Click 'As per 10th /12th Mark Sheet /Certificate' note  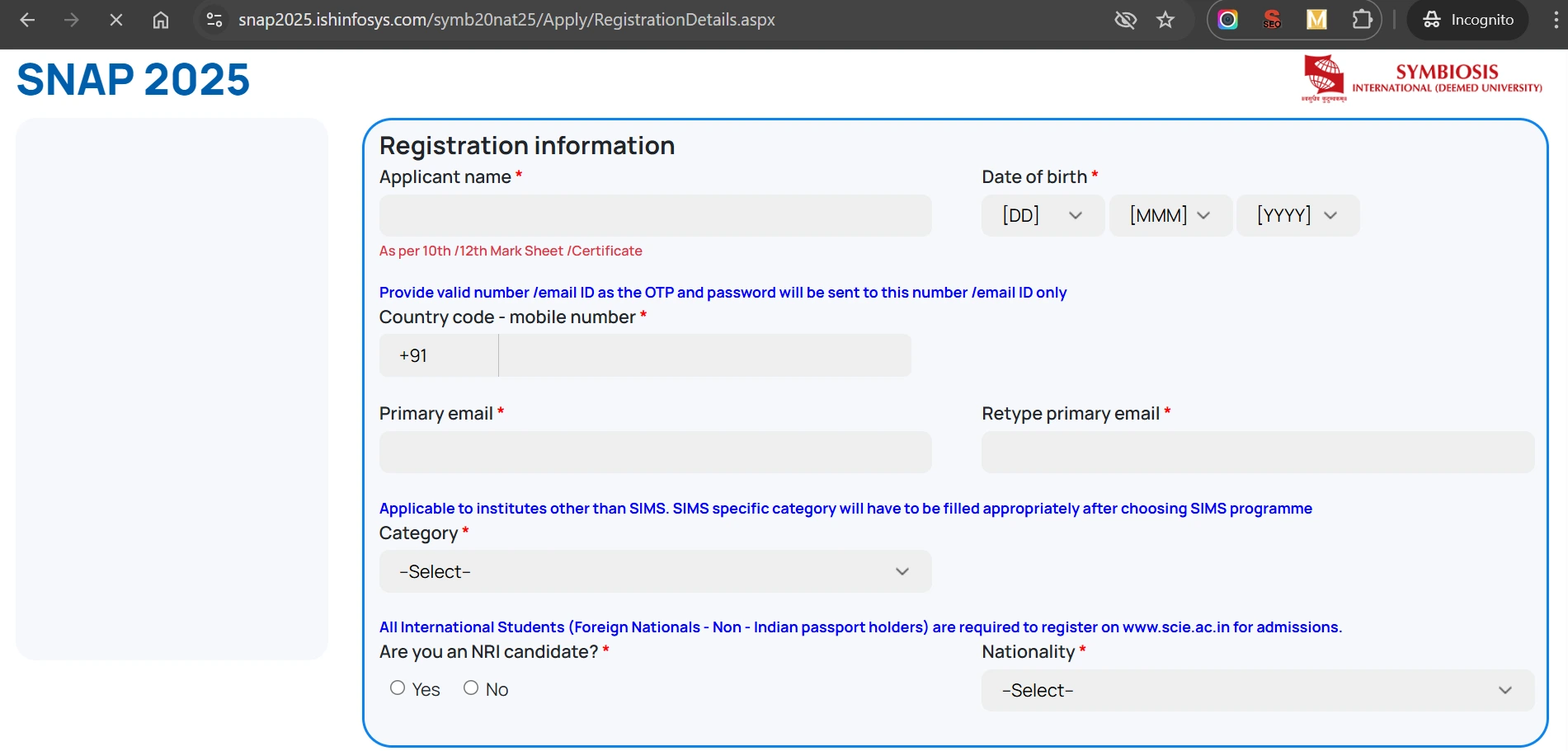[511, 251]
